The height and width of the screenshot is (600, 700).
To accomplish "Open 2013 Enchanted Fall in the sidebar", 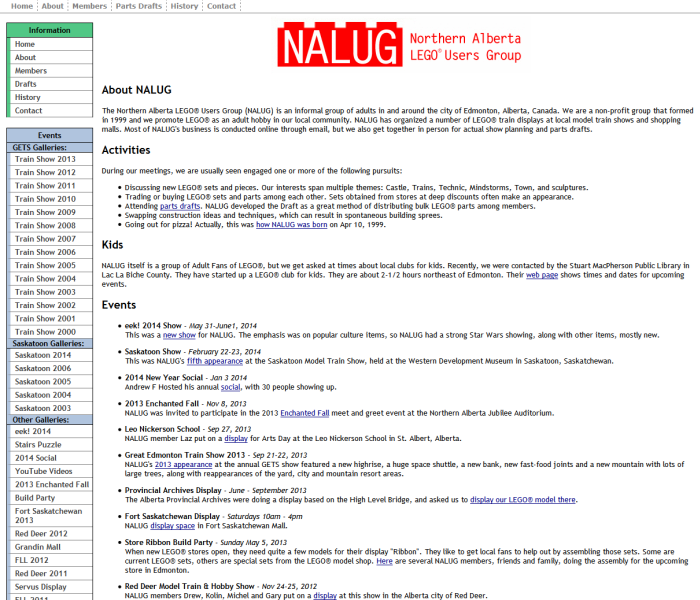I will coord(50,485).
